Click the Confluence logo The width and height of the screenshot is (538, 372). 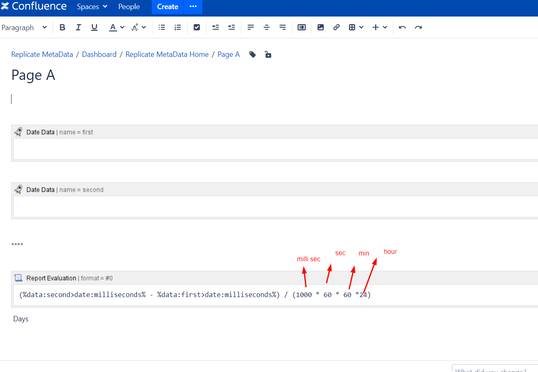(x=34, y=6)
